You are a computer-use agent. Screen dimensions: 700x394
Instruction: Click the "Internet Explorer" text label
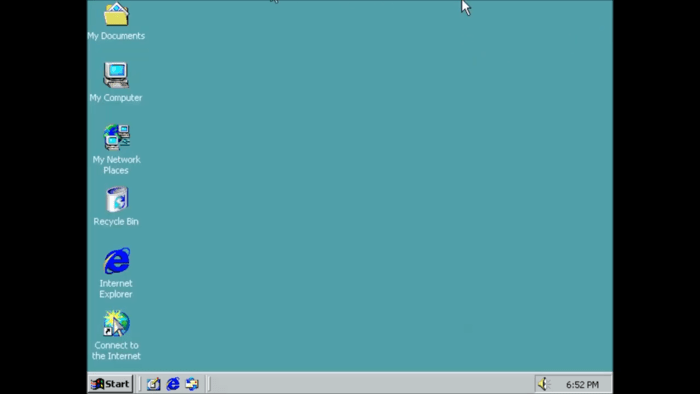tap(116, 289)
